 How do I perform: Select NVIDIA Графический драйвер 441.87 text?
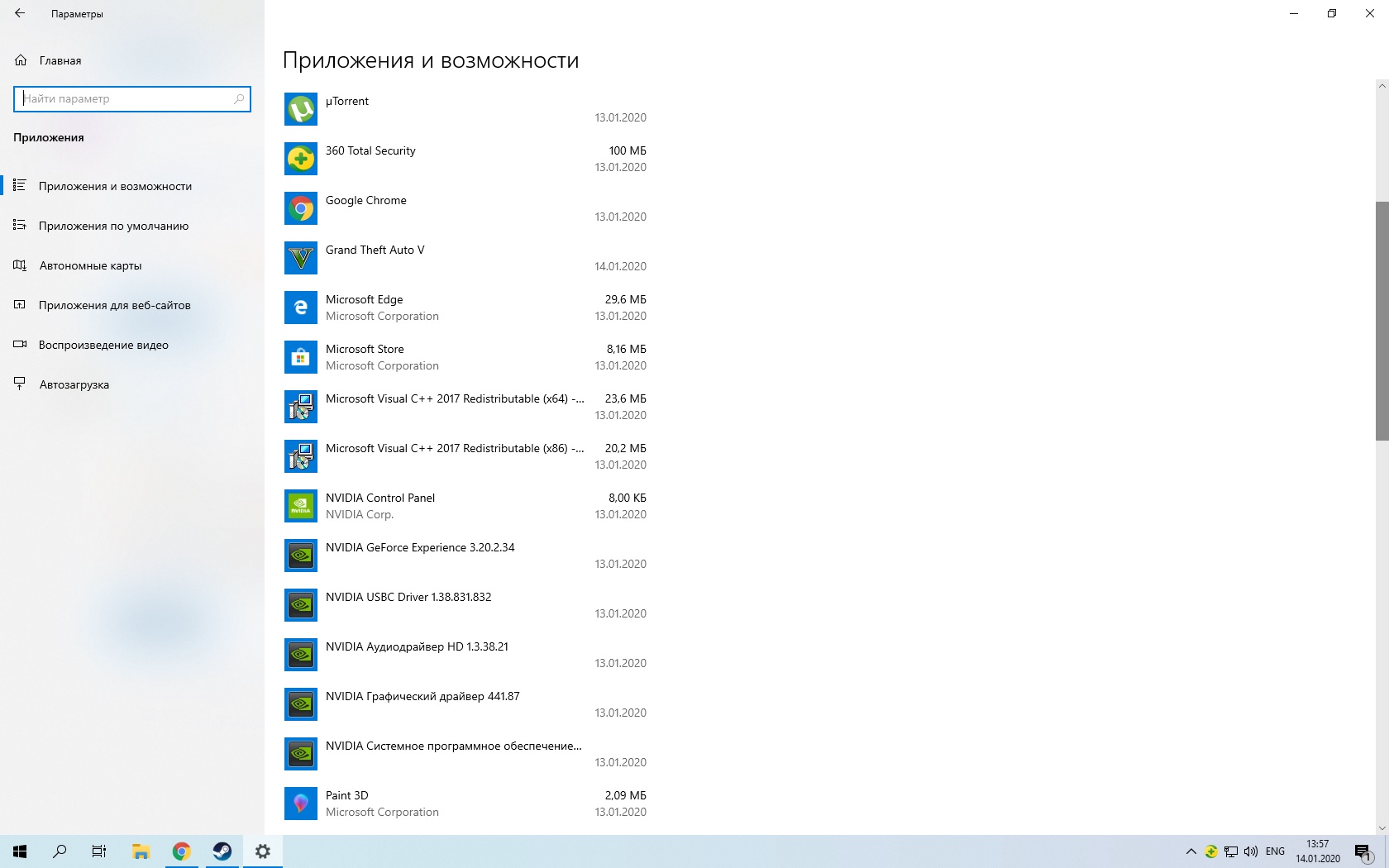pyautogui.click(x=422, y=696)
